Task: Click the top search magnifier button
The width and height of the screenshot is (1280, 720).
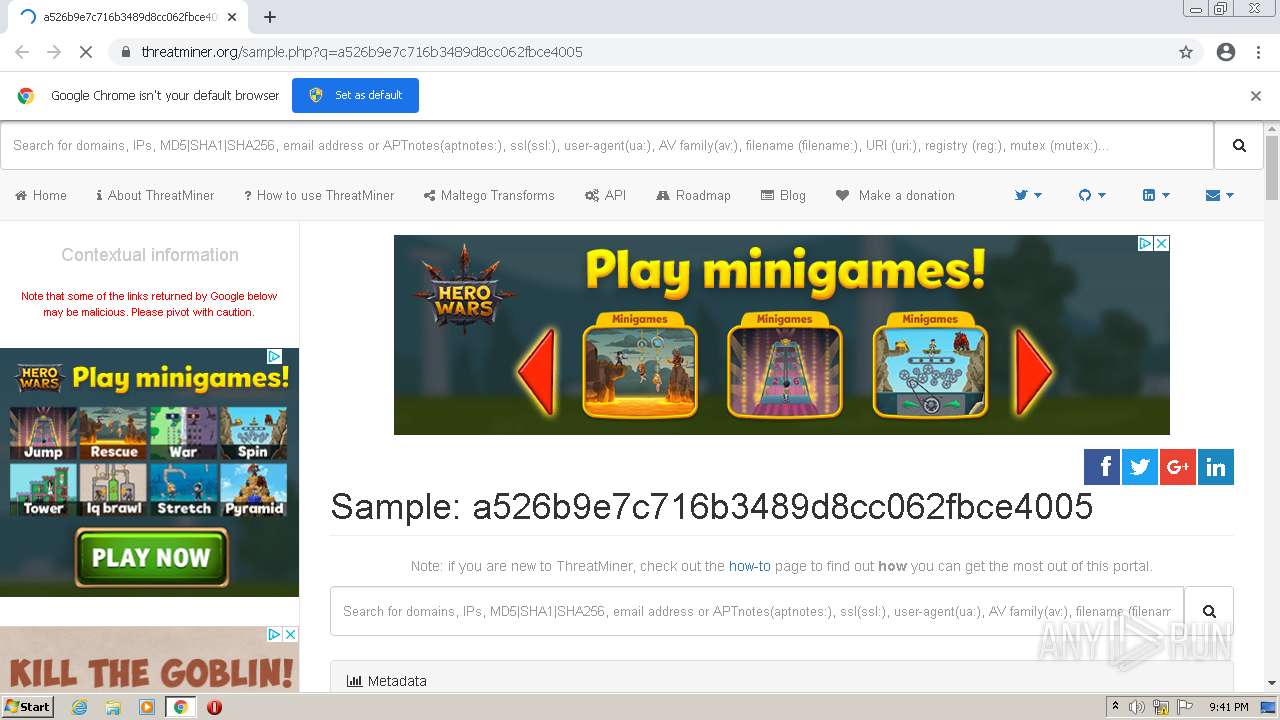Action: (1239, 146)
